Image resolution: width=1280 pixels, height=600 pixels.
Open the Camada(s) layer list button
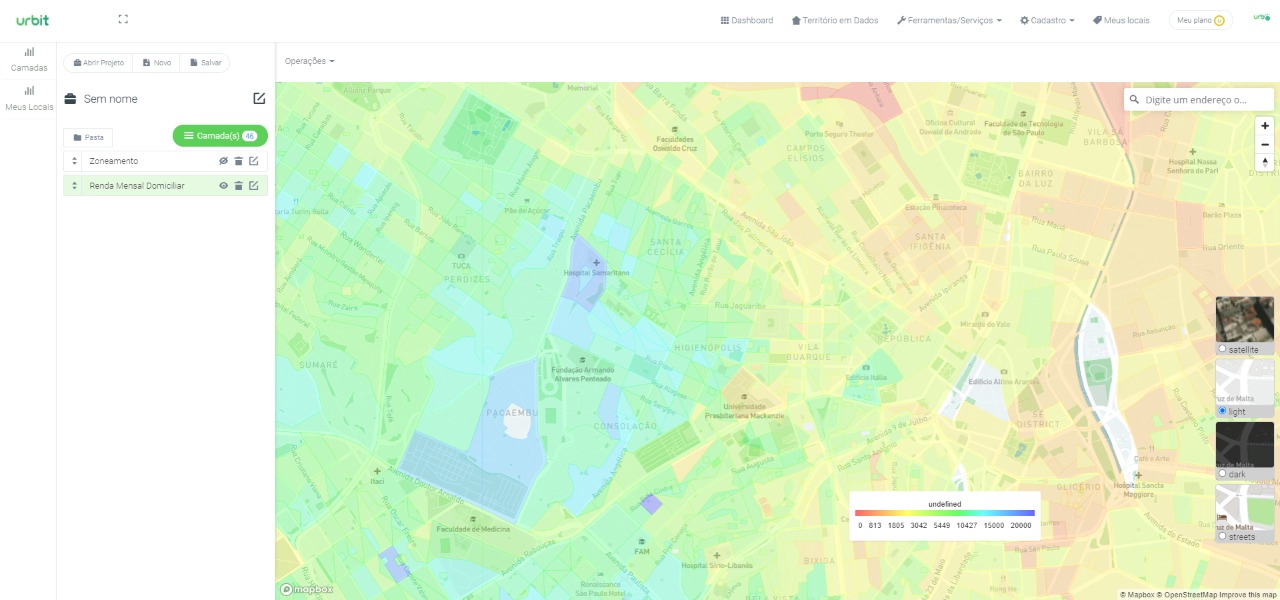click(x=220, y=136)
